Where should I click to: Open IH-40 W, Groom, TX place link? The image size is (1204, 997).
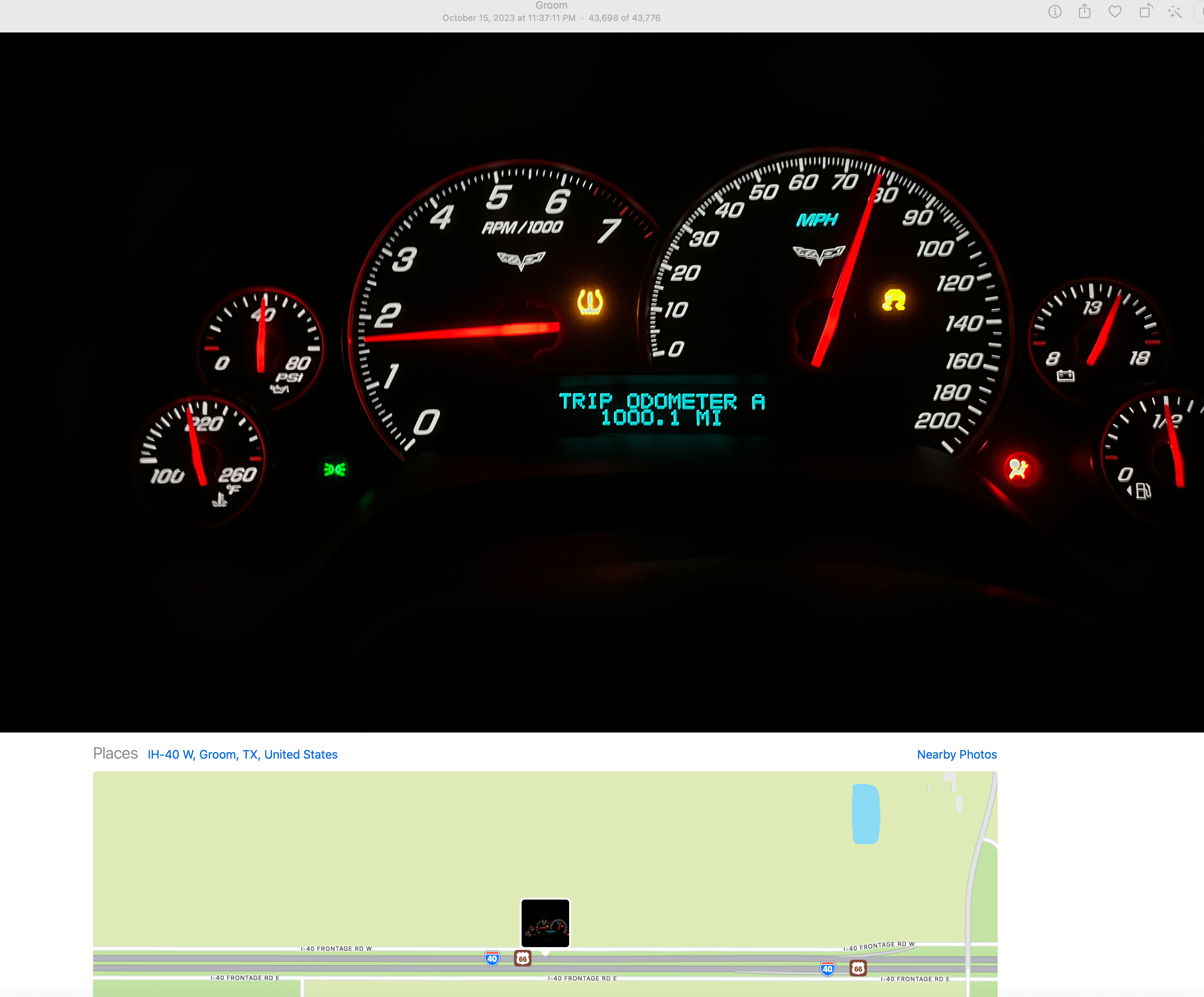pos(242,755)
